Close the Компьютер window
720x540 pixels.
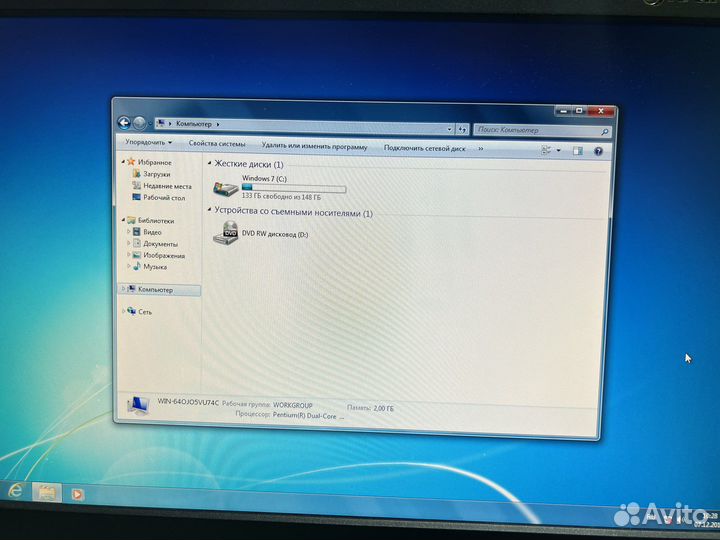[601, 111]
